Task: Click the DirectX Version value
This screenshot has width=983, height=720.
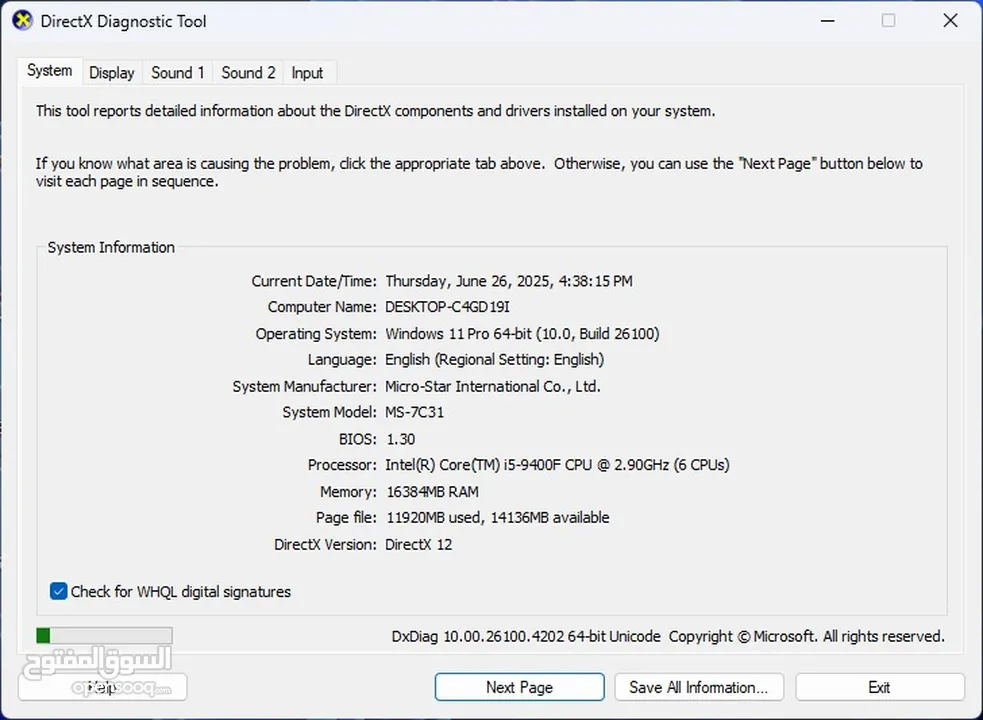Action: coord(418,544)
